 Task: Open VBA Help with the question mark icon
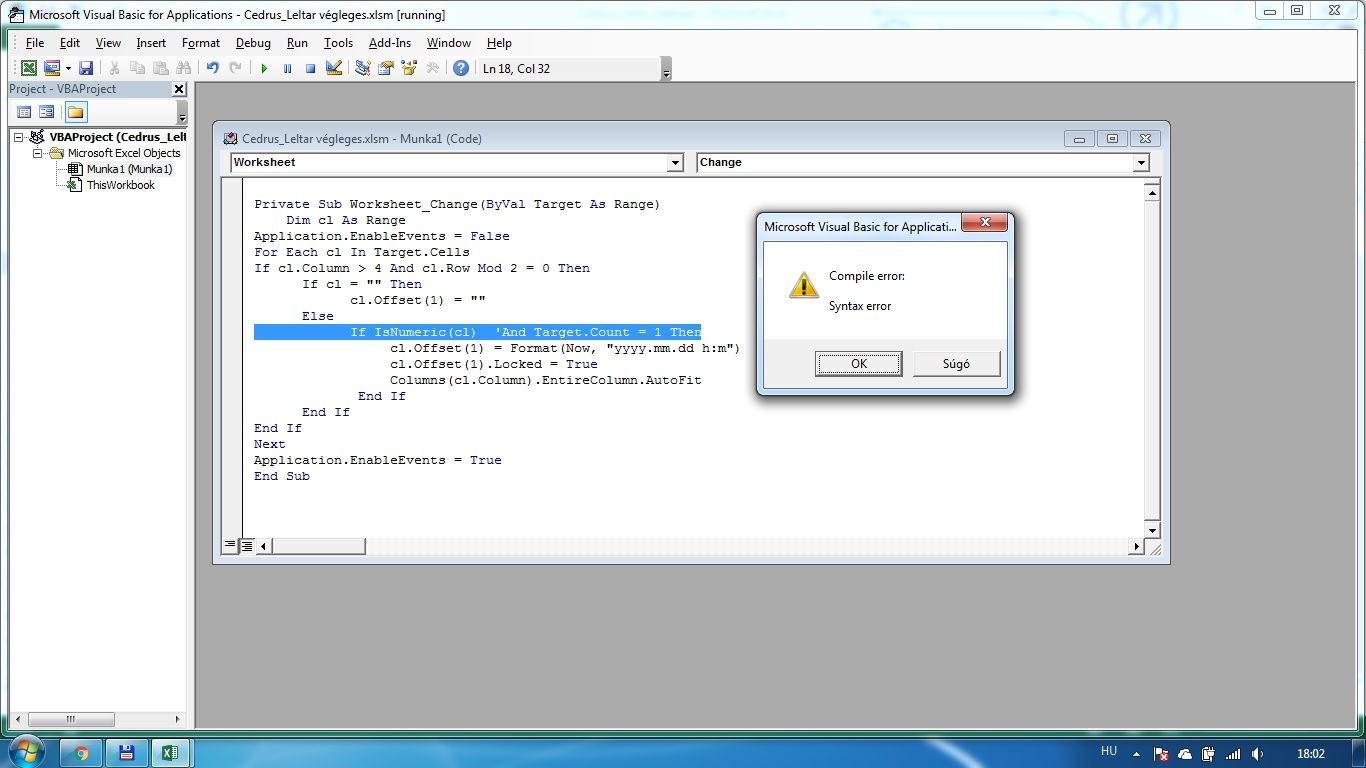461,68
